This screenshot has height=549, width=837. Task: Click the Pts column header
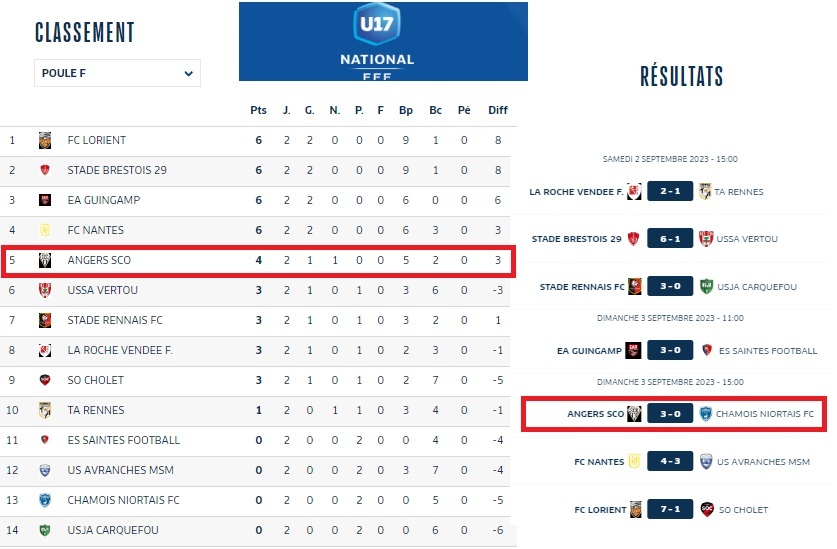(258, 110)
